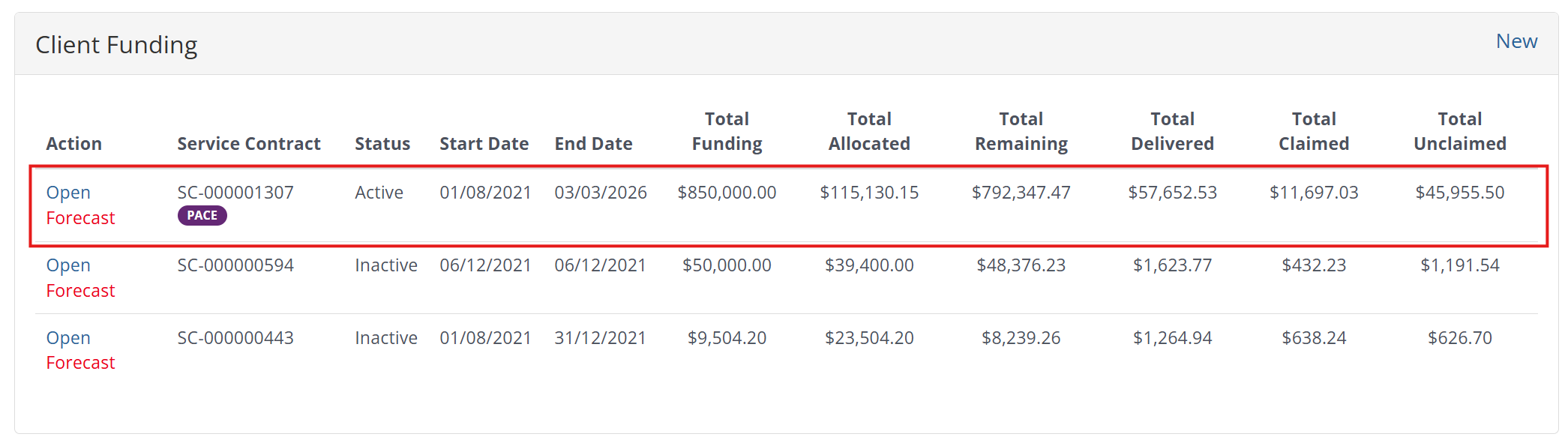Click the Total Claimed column header
Viewport: 1568px width, 446px height.
click(1314, 131)
